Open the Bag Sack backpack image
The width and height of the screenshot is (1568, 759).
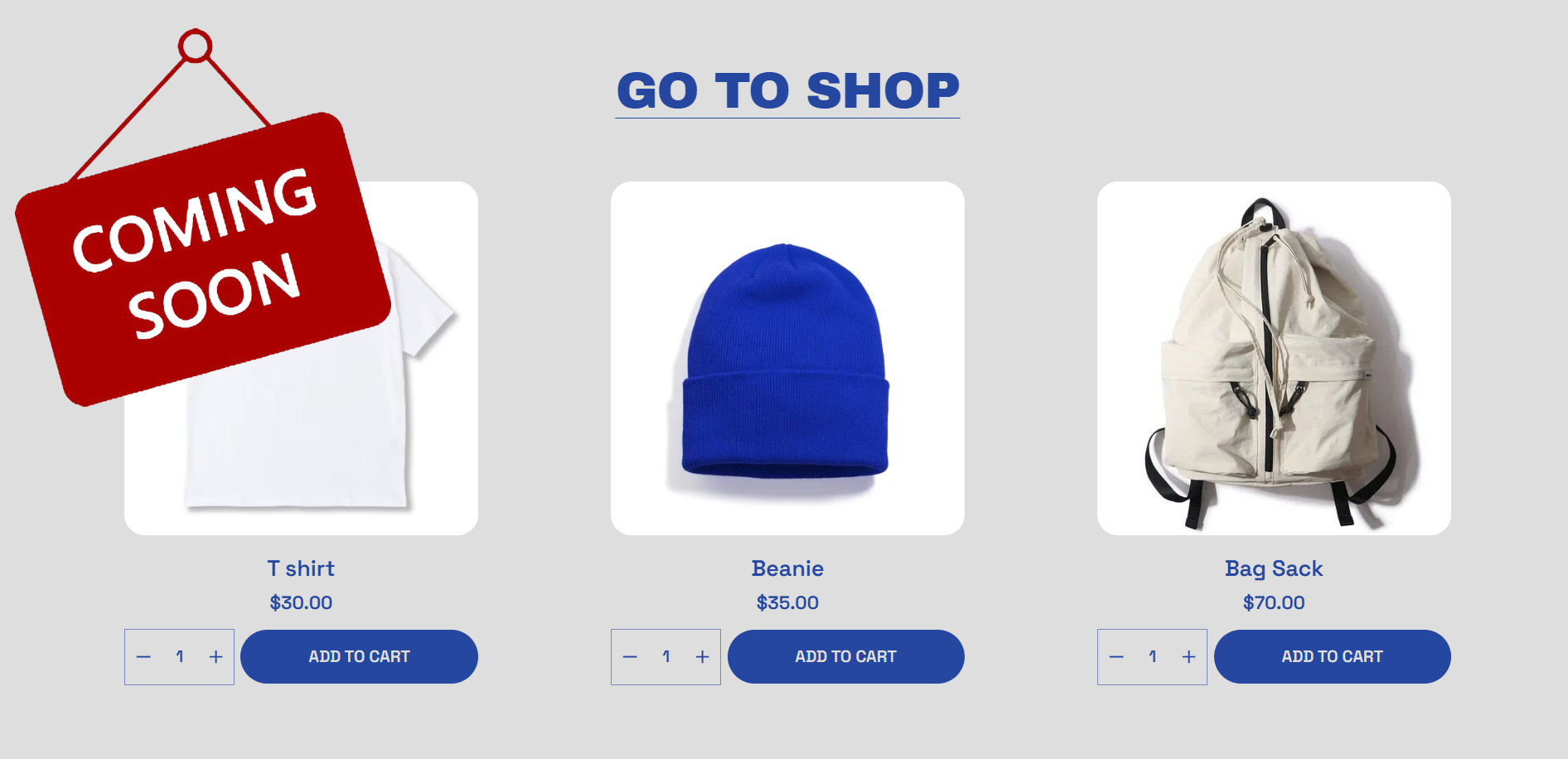click(x=1274, y=358)
